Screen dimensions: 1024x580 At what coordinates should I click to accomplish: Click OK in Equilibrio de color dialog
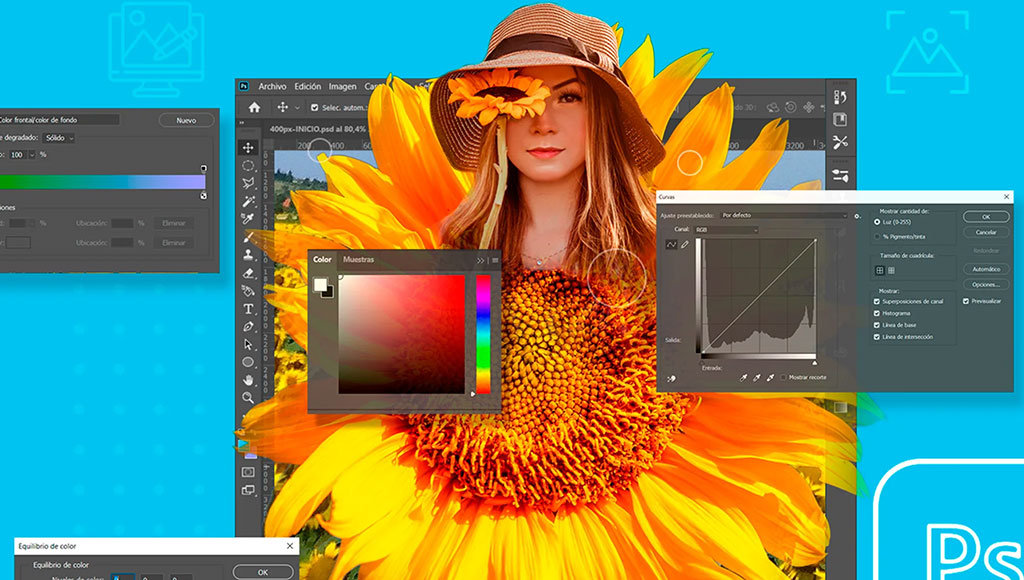(263, 572)
